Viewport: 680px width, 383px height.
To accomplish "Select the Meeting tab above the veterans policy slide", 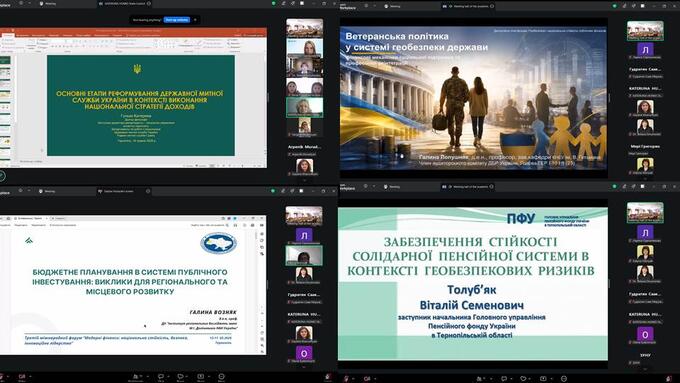I will tap(392, 6).
